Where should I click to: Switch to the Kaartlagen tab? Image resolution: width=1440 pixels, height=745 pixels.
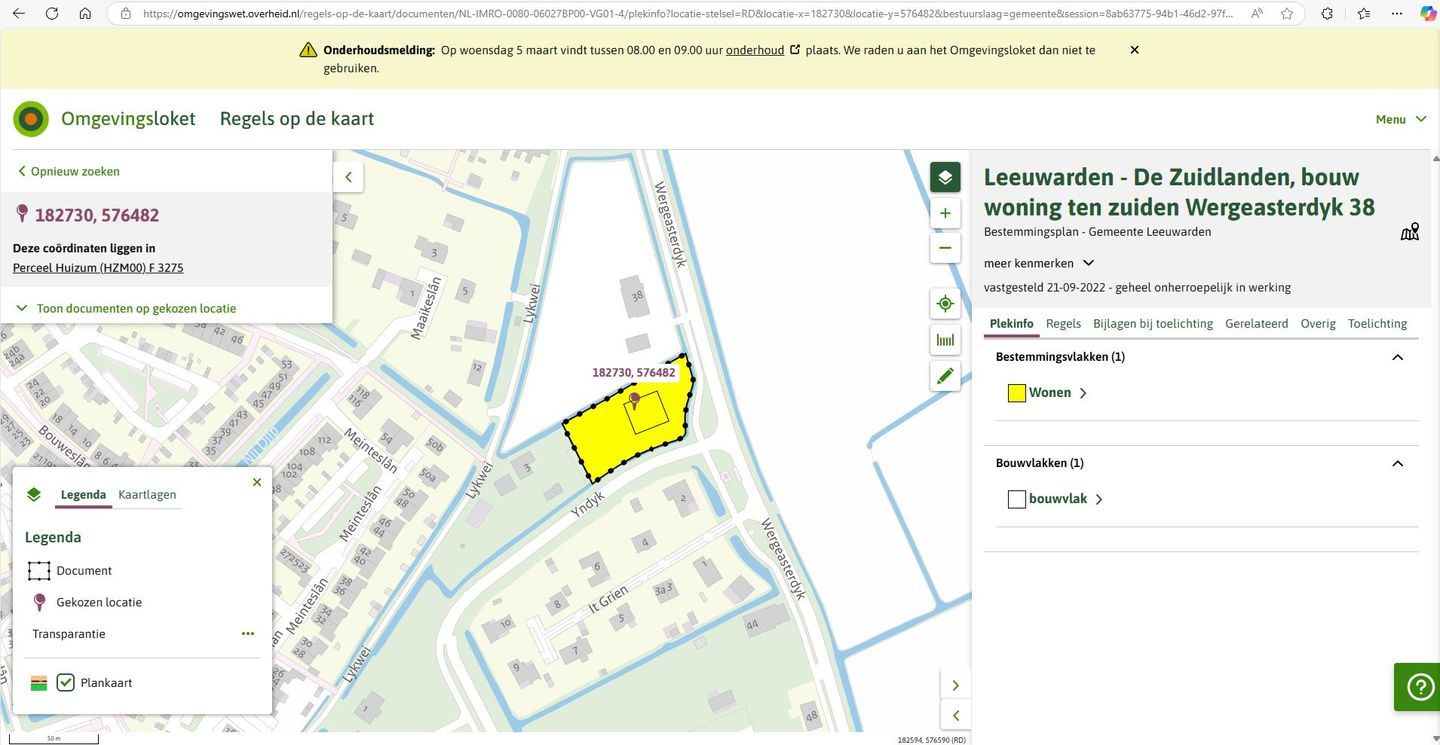[147, 494]
